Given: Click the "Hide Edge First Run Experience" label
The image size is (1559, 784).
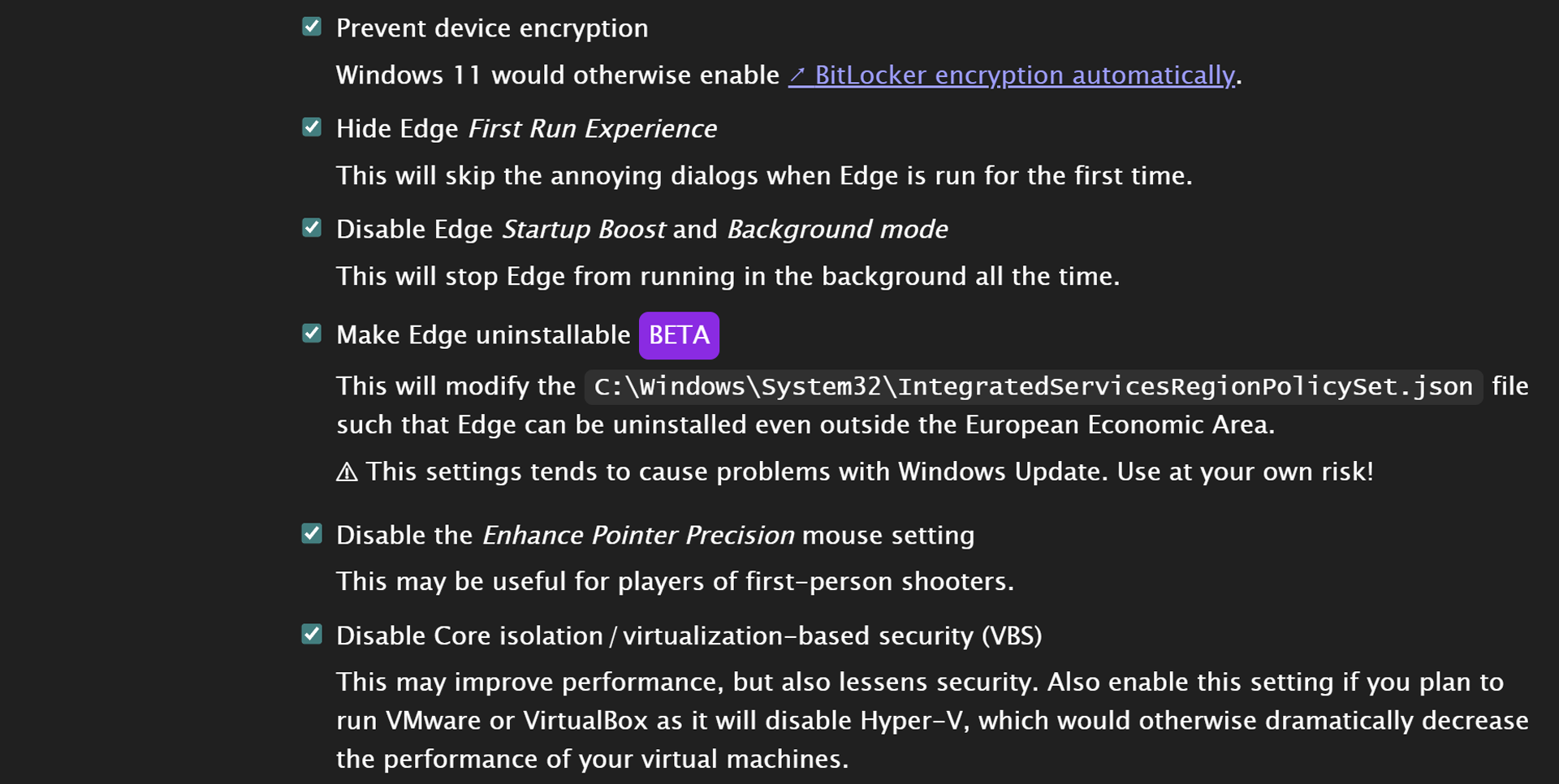Looking at the screenshot, I should [526, 129].
